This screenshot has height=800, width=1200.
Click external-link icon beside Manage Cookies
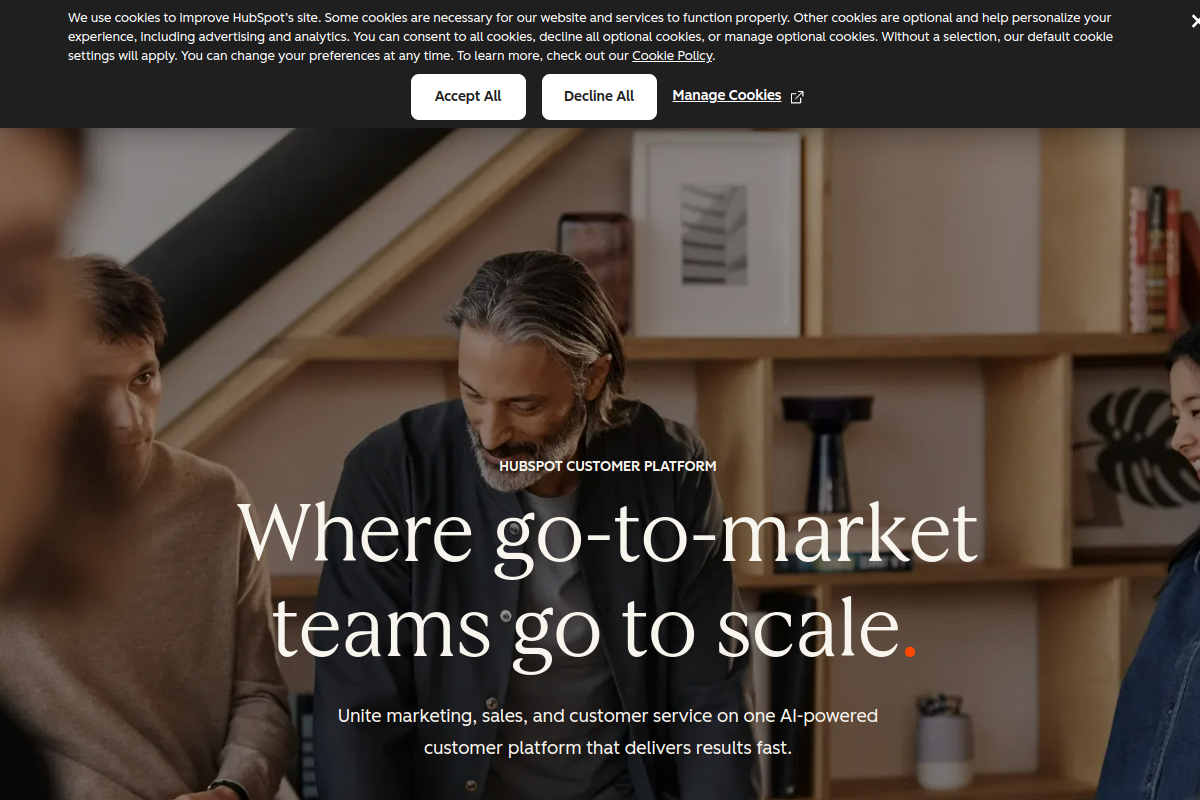[797, 97]
